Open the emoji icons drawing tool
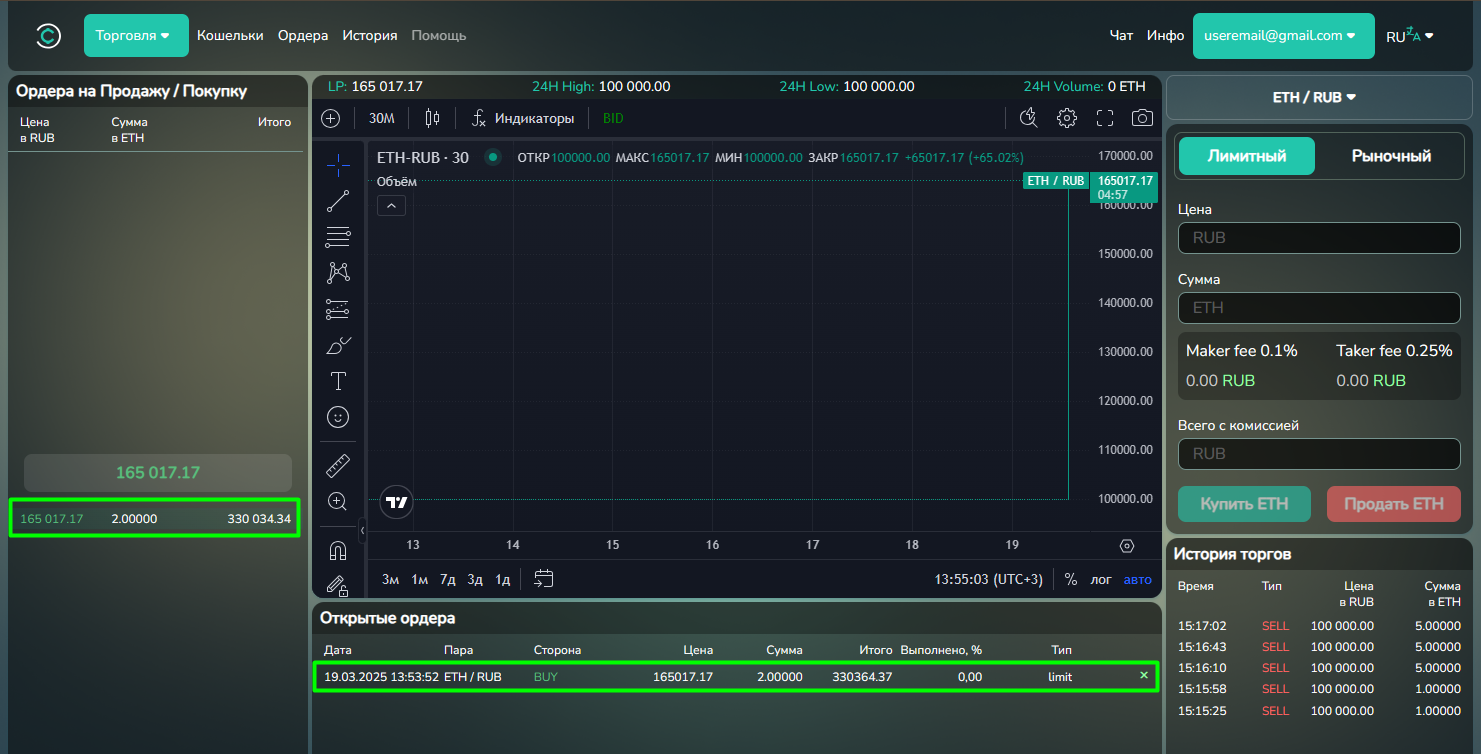Viewport: 1481px width, 754px height. click(x=338, y=417)
